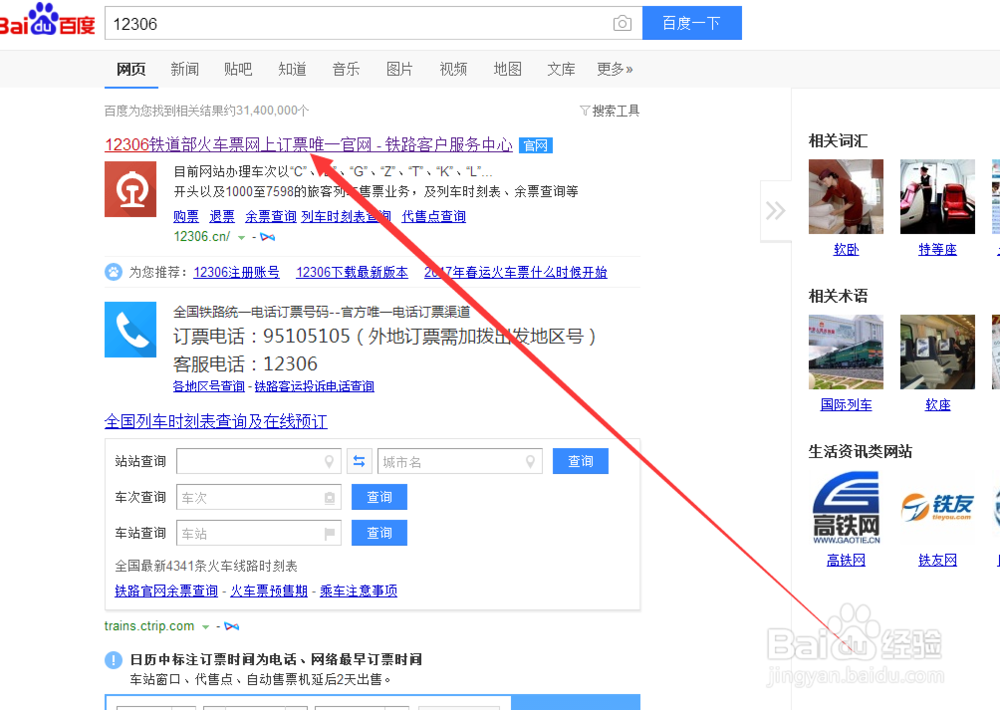Screen dimensions: 1000x710
Task: Open camera image search icon
Action: click(622, 24)
